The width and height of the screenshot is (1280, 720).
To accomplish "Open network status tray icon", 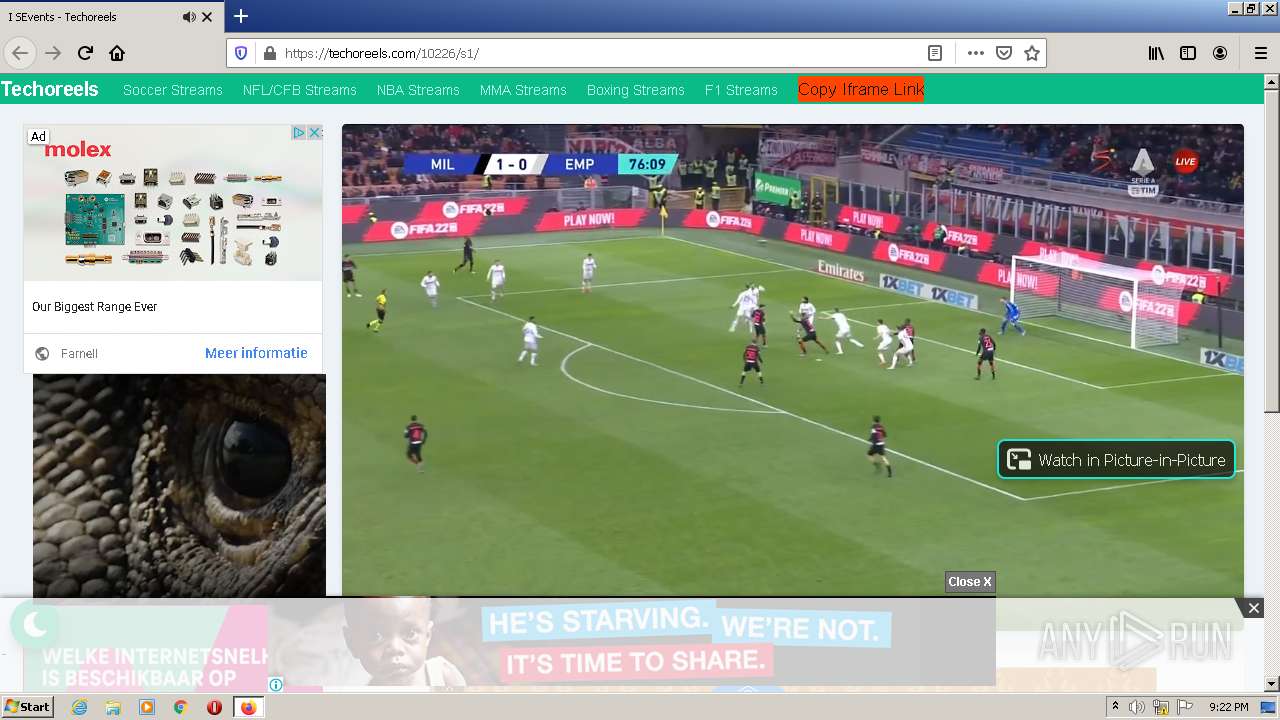I will [x=1161, y=707].
